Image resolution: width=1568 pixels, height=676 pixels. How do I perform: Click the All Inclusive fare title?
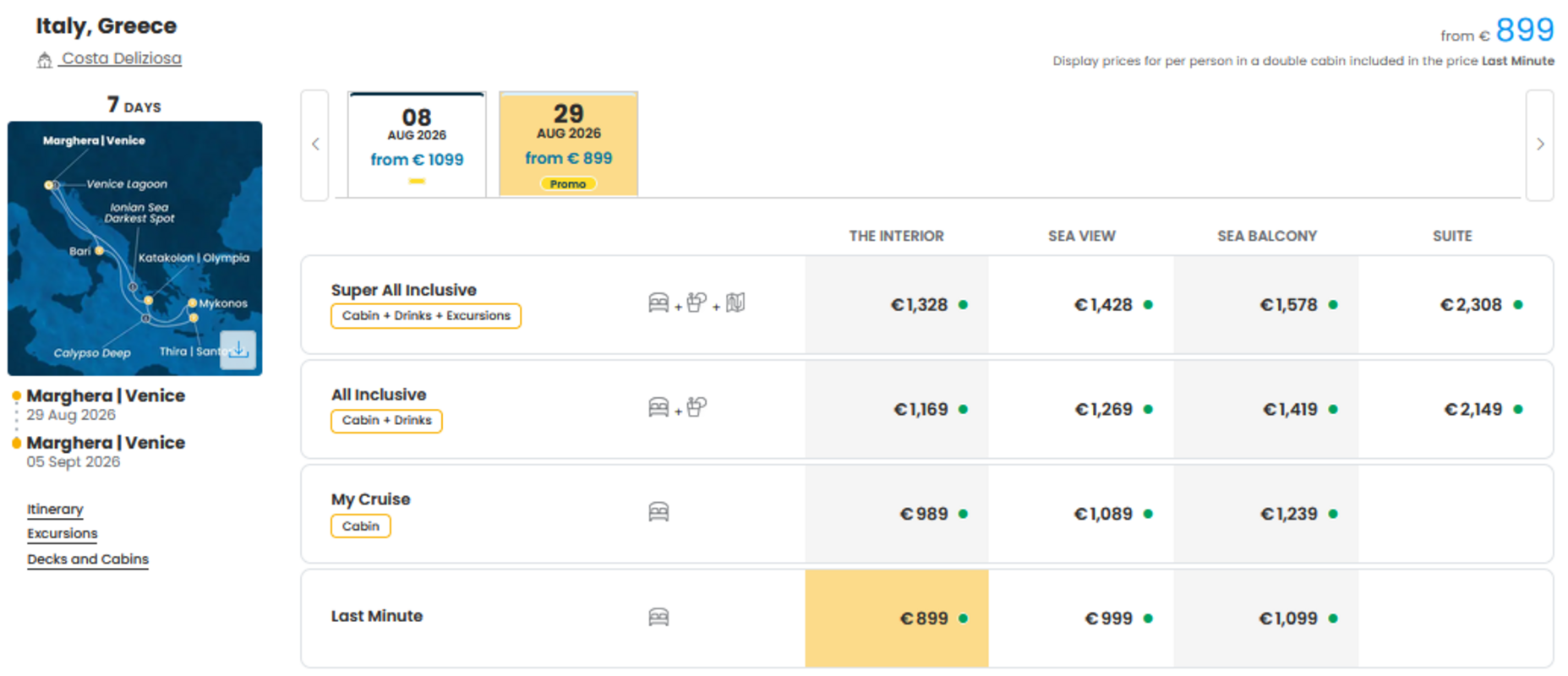coord(379,395)
